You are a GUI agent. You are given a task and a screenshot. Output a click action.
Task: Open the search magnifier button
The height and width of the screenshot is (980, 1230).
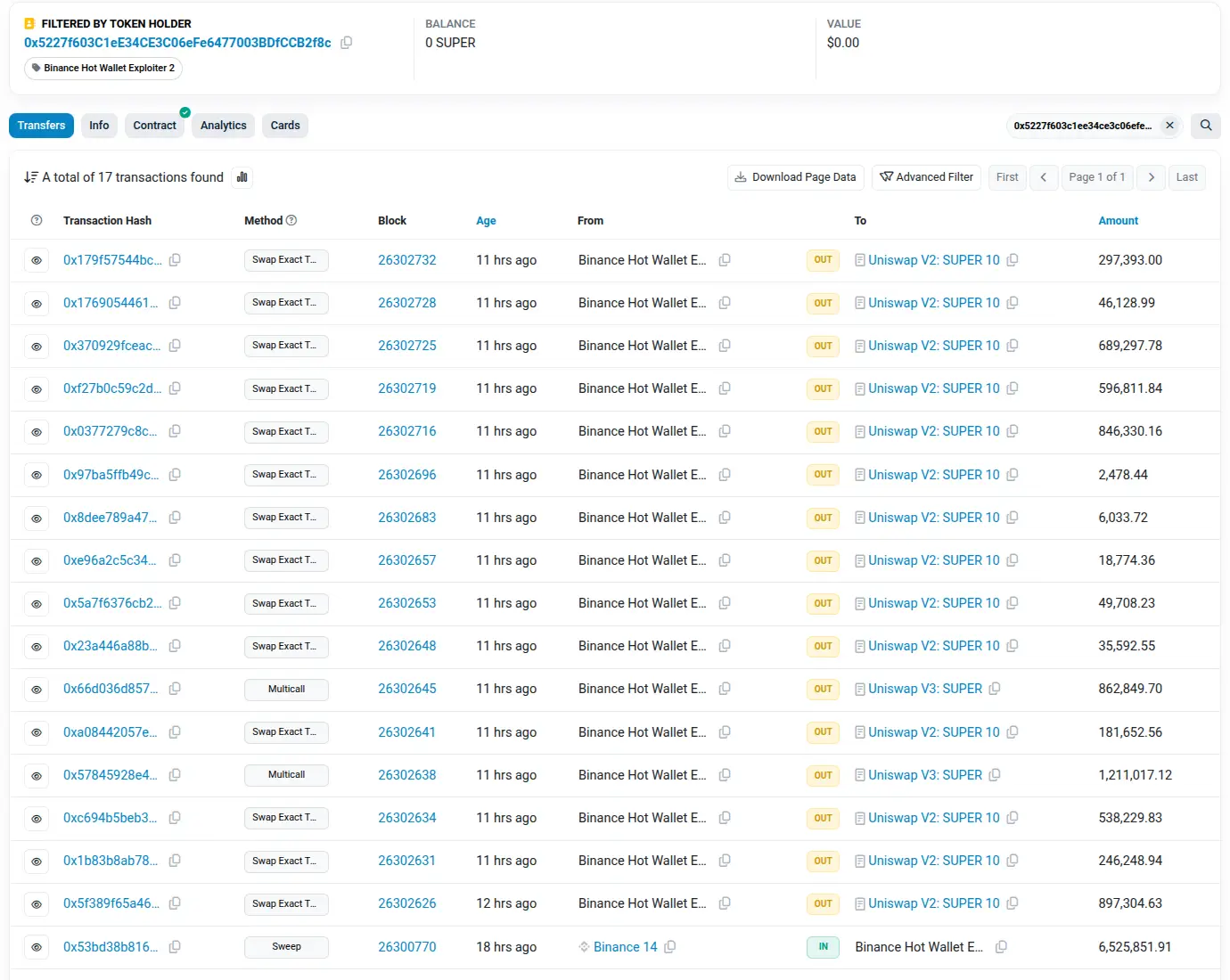tap(1206, 126)
